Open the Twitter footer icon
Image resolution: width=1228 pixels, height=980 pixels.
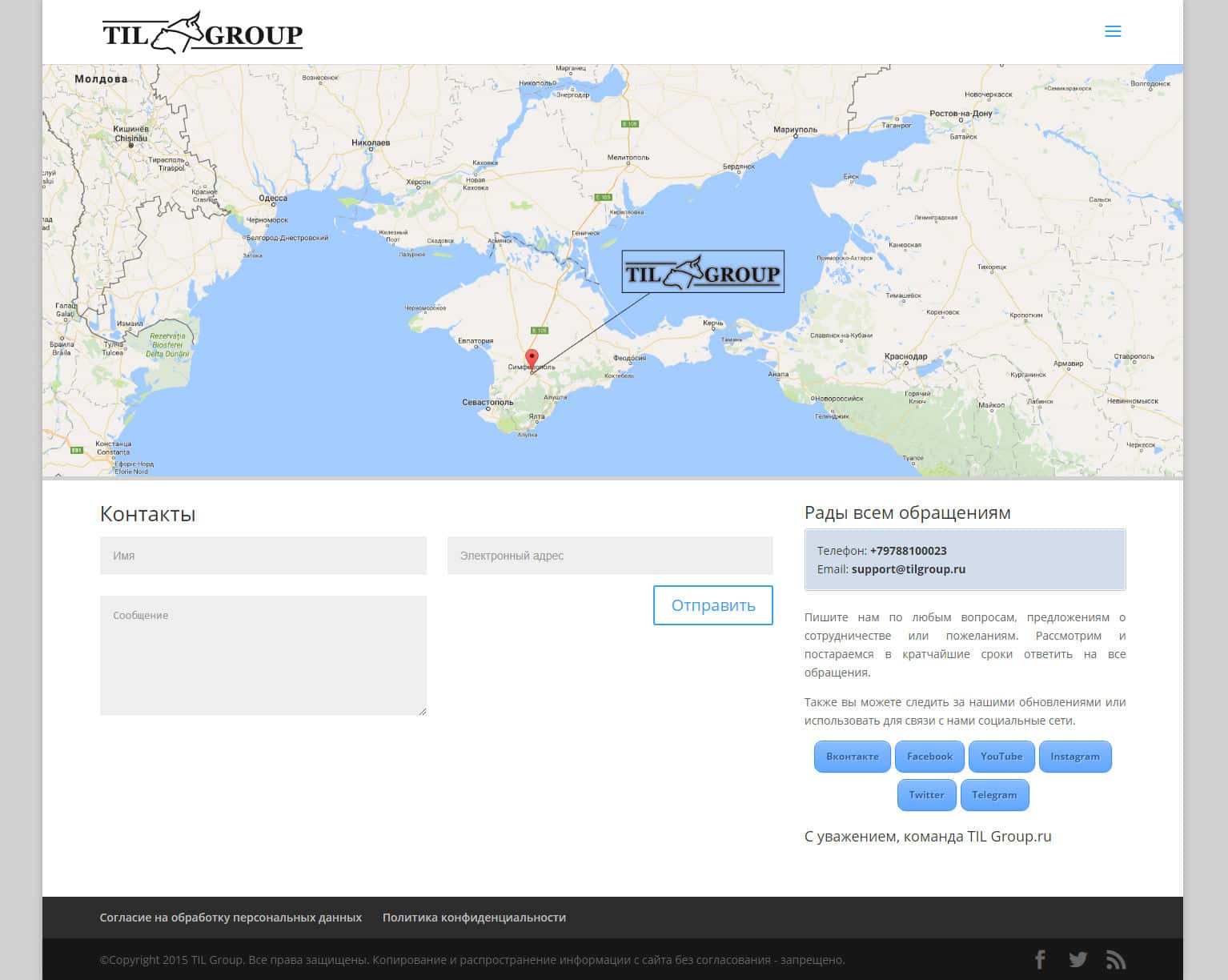(x=1078, y=958)
